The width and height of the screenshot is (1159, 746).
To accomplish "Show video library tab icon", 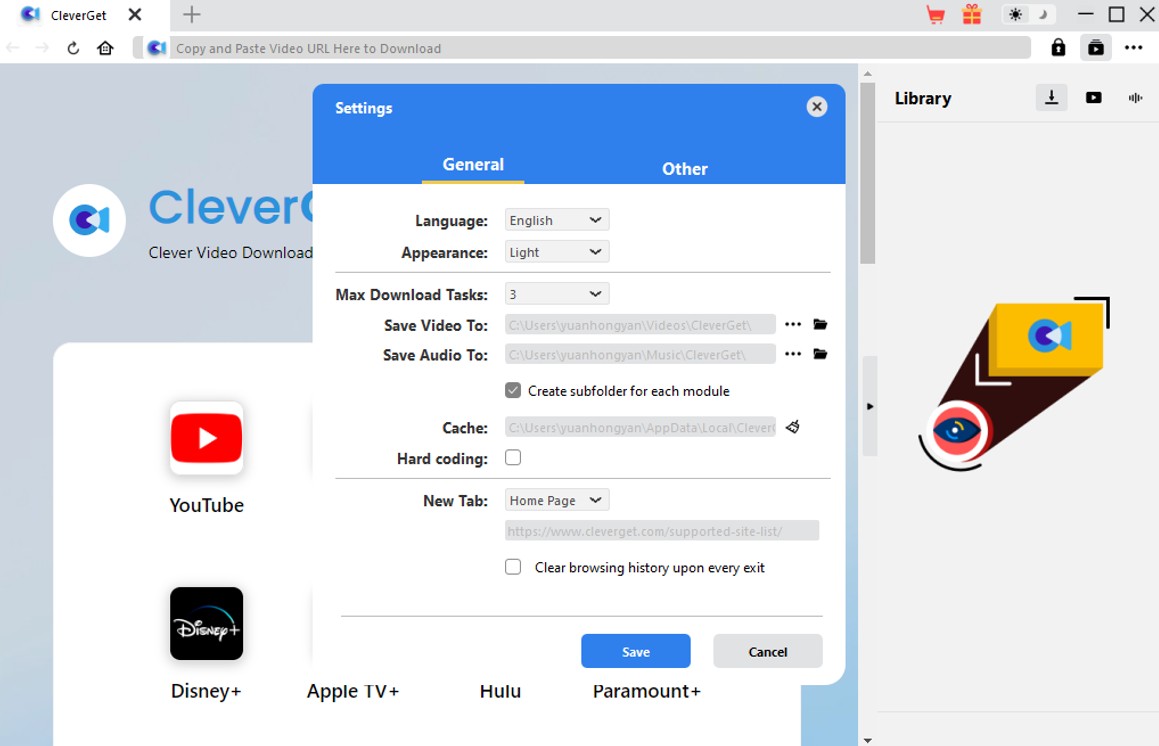I will [1093, 98].
